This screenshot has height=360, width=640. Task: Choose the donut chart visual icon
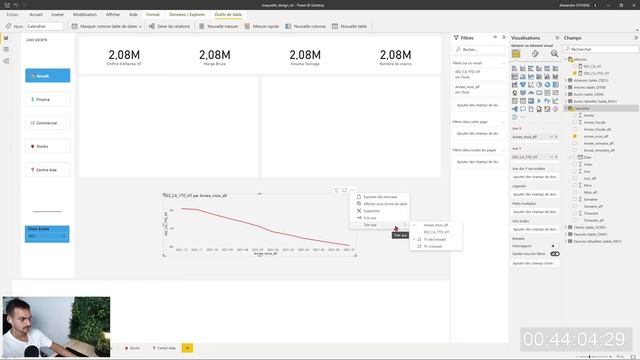point(547,84)
